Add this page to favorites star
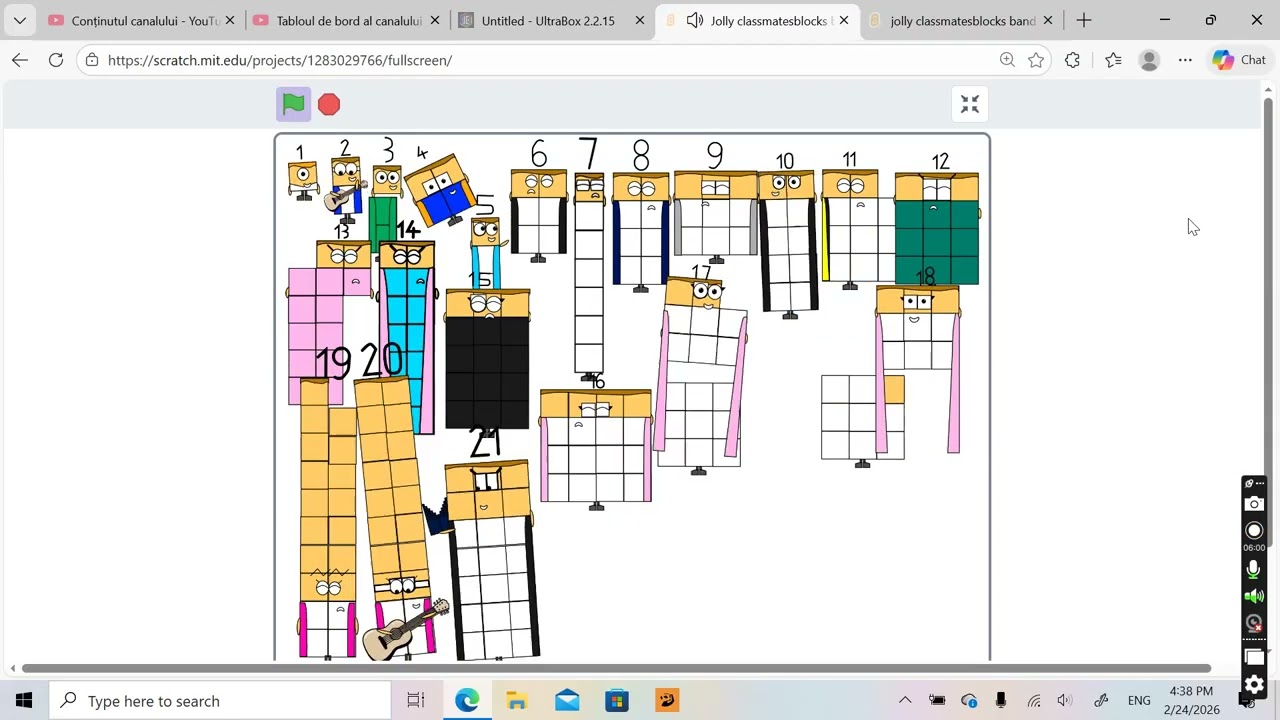Viewport: 1280px width, 720px height. tap(1036, 60)
